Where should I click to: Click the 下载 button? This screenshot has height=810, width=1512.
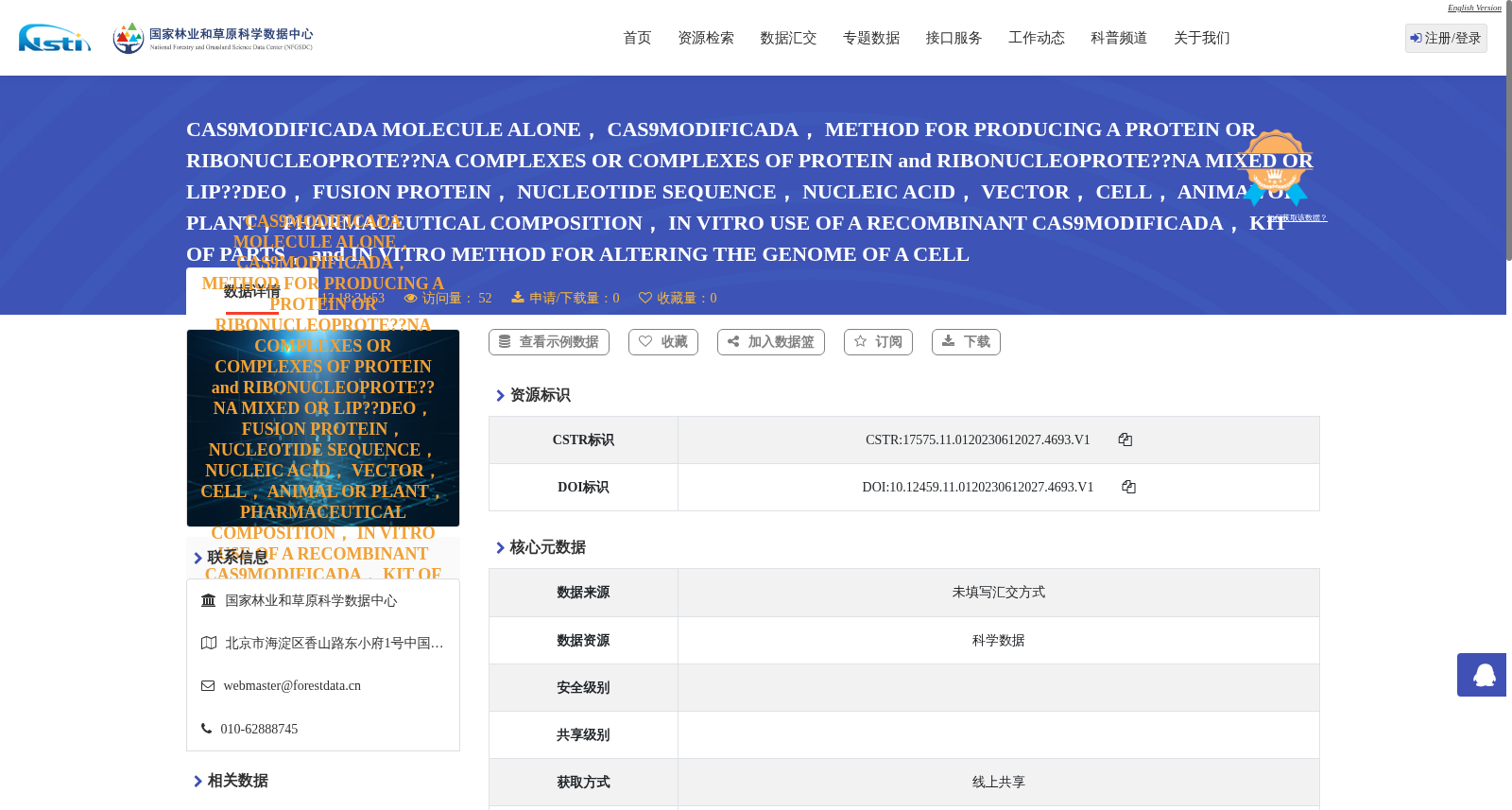click(x=966, y=342)
